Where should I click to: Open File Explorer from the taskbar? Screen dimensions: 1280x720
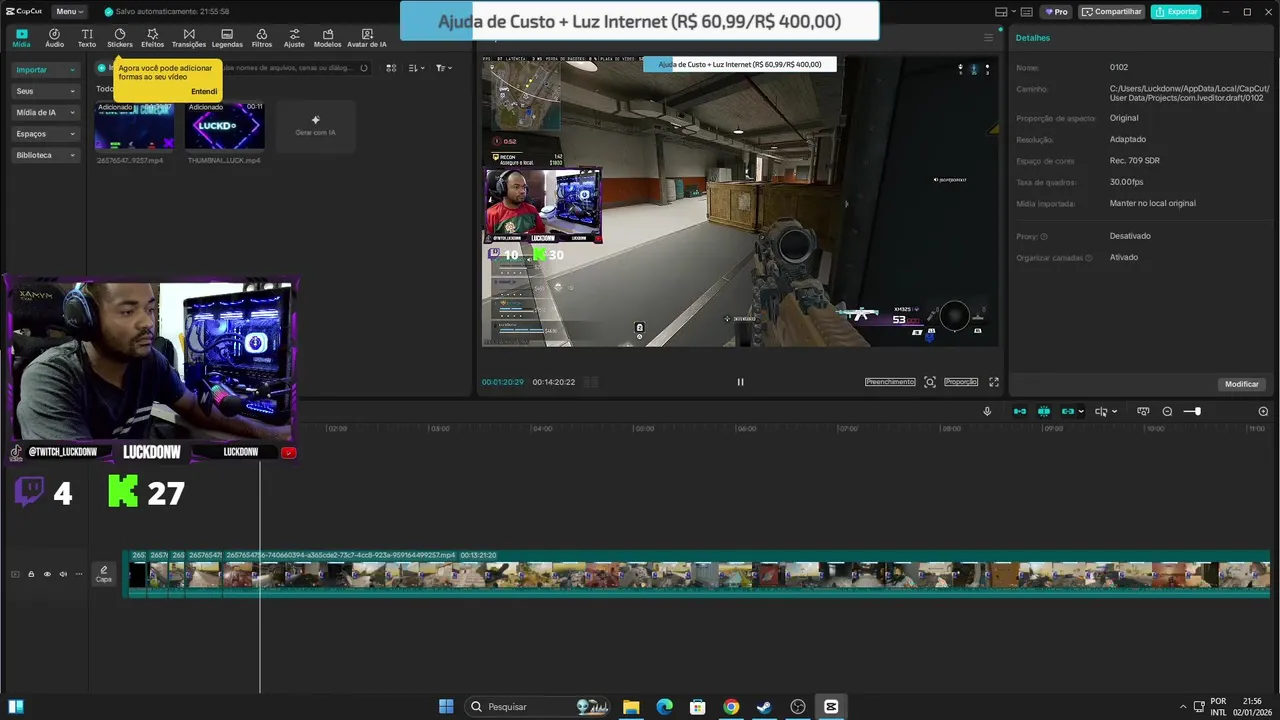[x=631, y=707]
